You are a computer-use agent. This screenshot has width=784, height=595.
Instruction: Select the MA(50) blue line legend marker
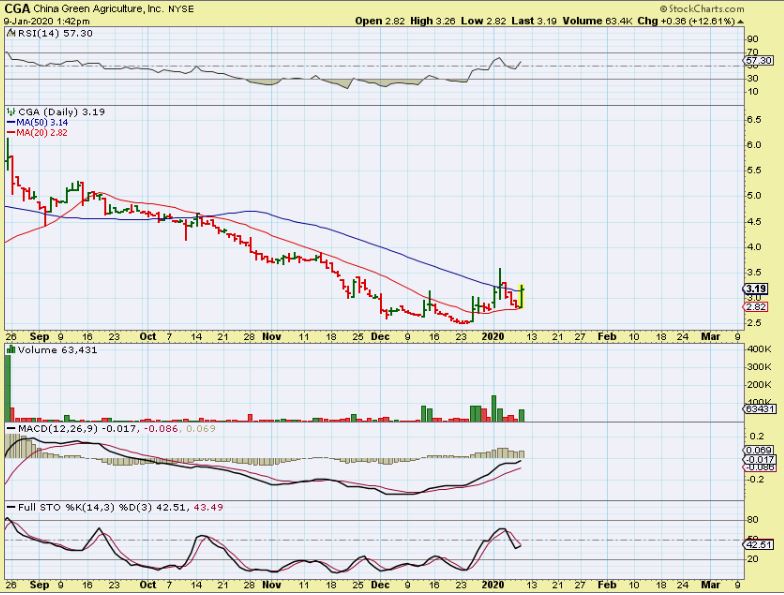(x=11, y=121)
